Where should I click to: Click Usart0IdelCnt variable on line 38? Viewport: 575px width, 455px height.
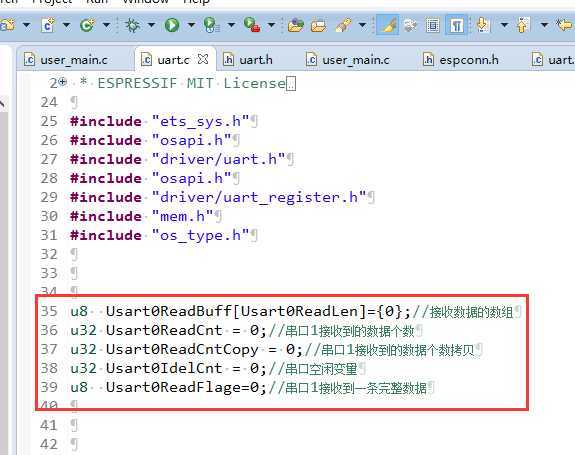point(164,368)
